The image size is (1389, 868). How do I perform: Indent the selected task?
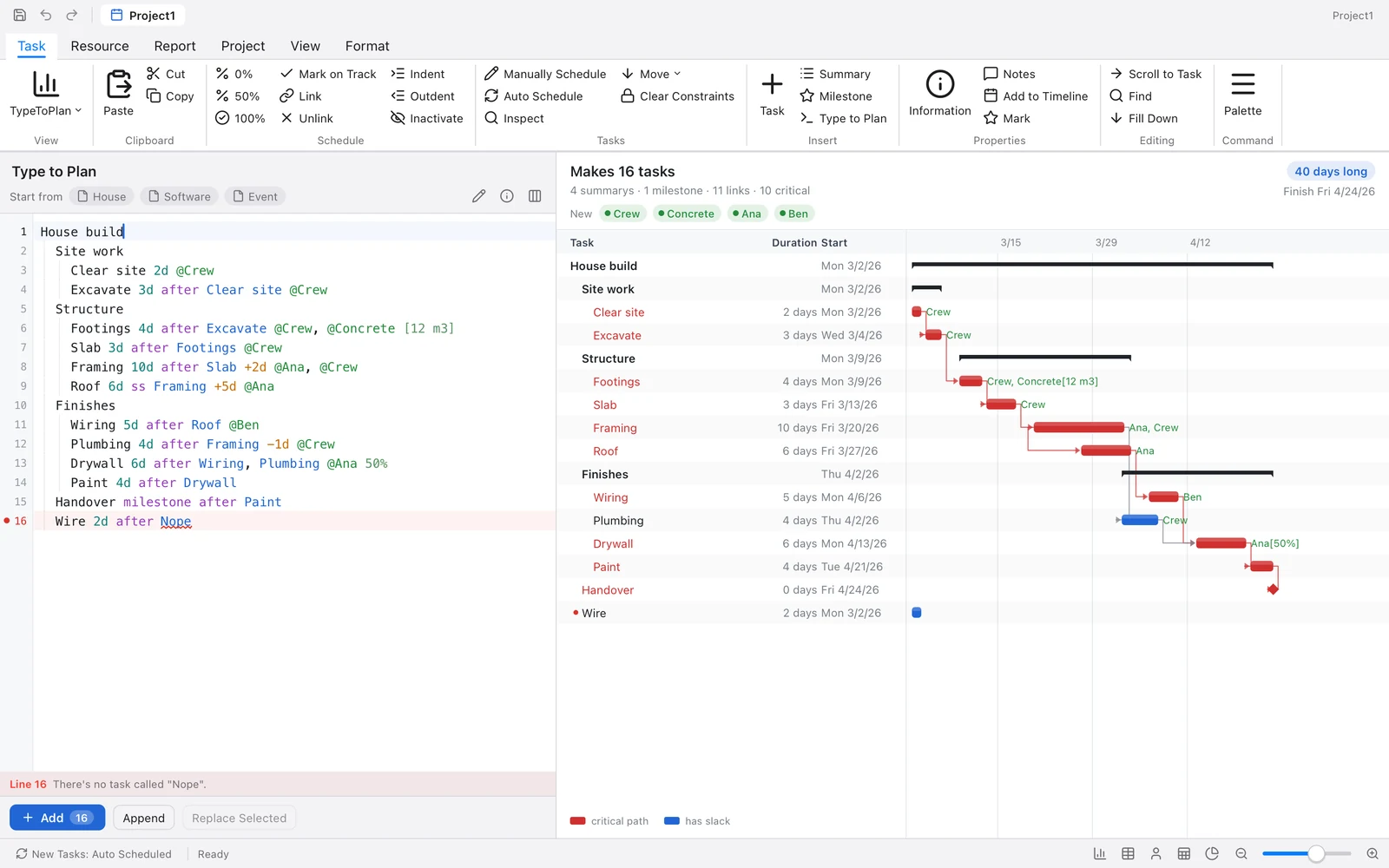click(x=418, y=74)
